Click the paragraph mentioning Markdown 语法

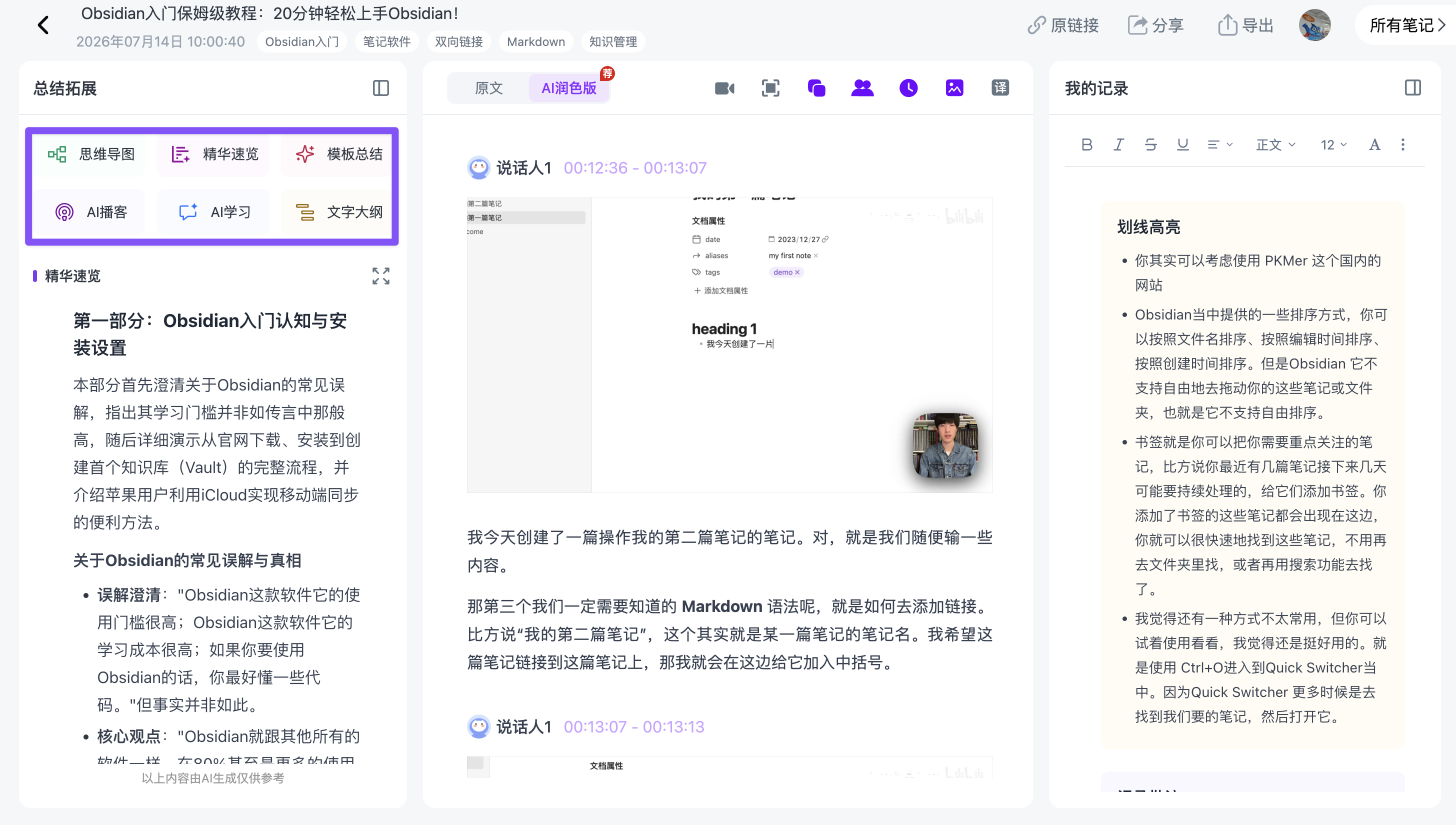[x=729, y=634]
